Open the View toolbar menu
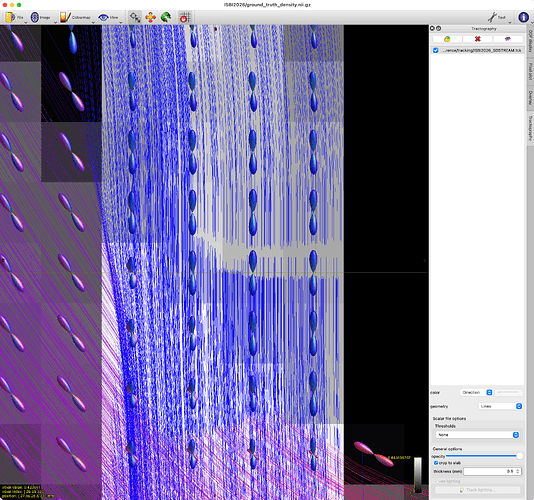 point(108,17)
